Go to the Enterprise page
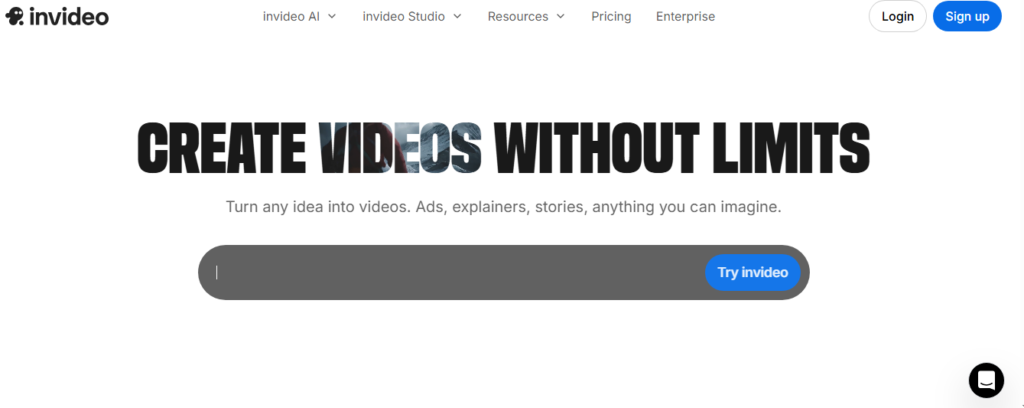1024x408 pixels. point(685,16)
